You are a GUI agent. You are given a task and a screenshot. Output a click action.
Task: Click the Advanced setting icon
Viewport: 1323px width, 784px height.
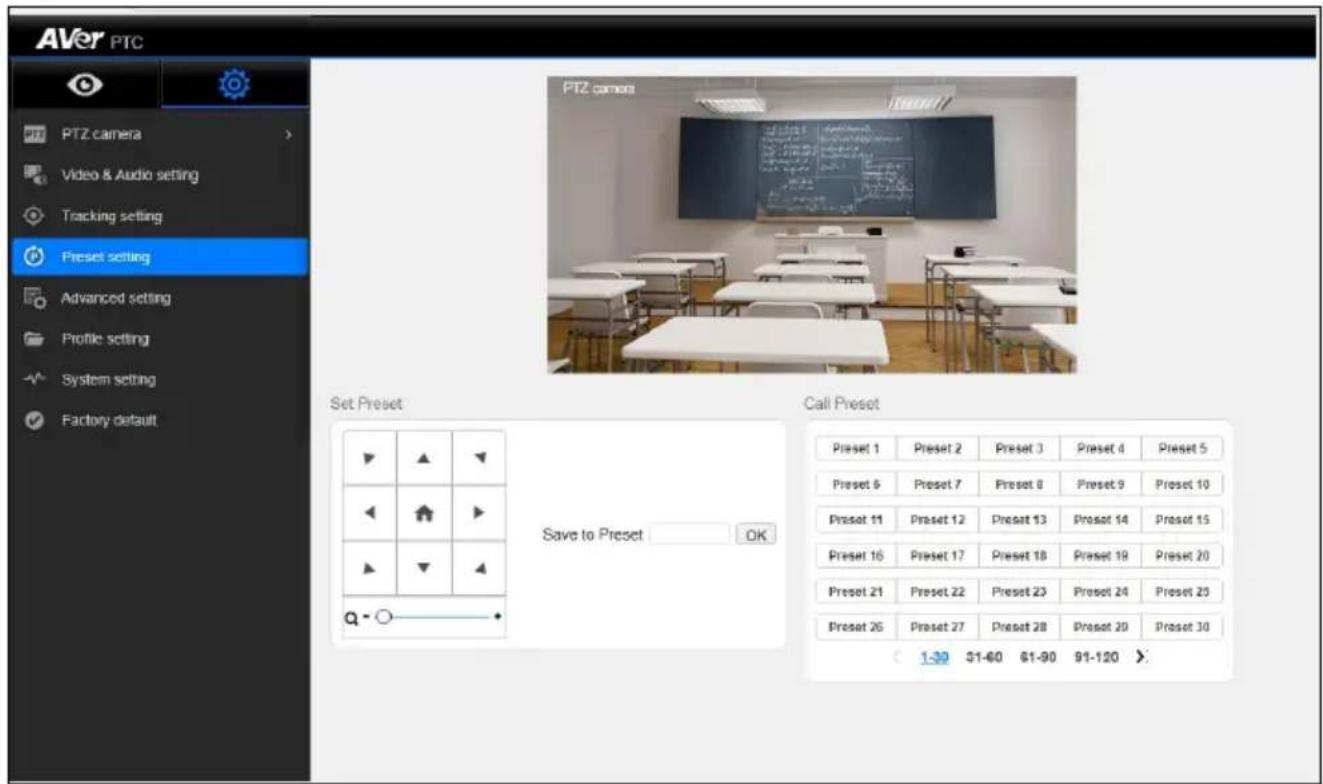coord(34,298)
